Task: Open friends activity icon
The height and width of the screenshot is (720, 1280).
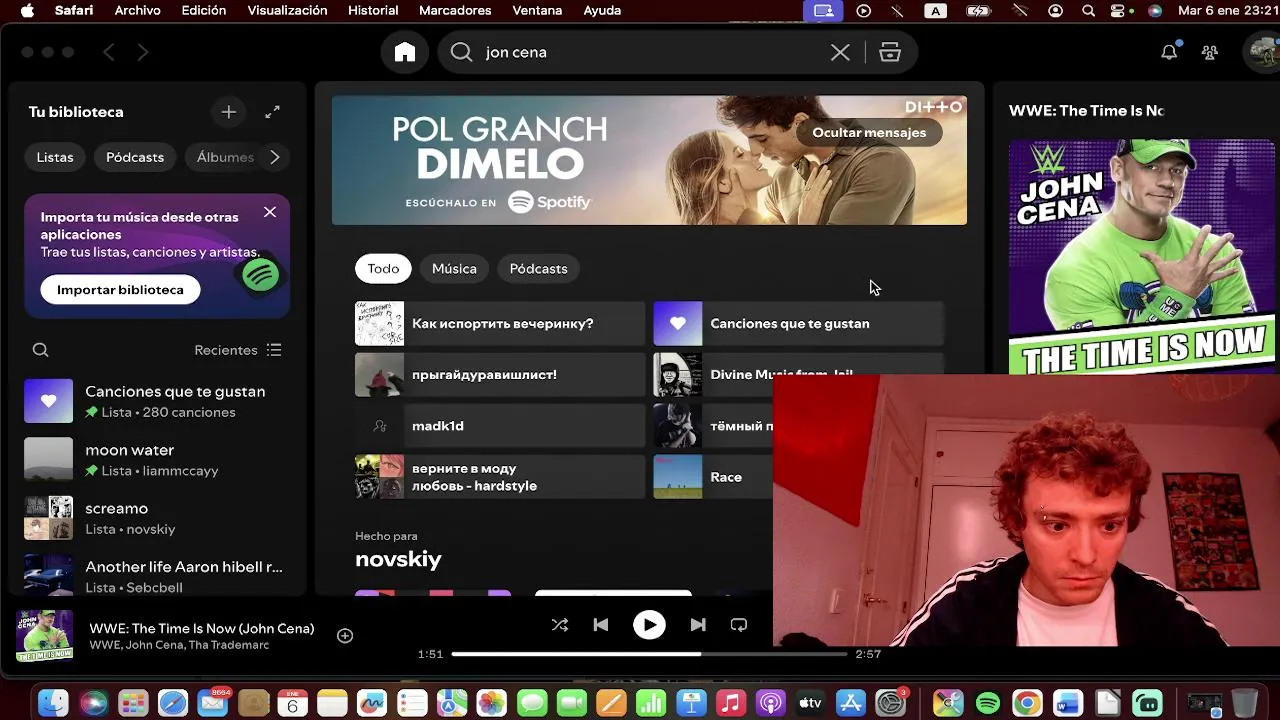Action: tap(1210, 52)
